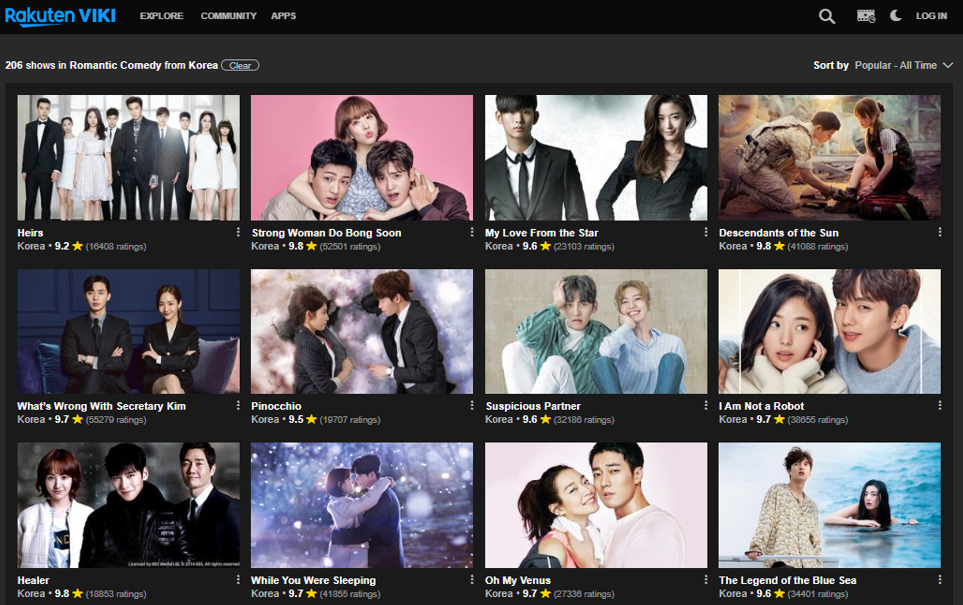
Task: Open the COMMUNITY menu
Action: coord(228,16)
